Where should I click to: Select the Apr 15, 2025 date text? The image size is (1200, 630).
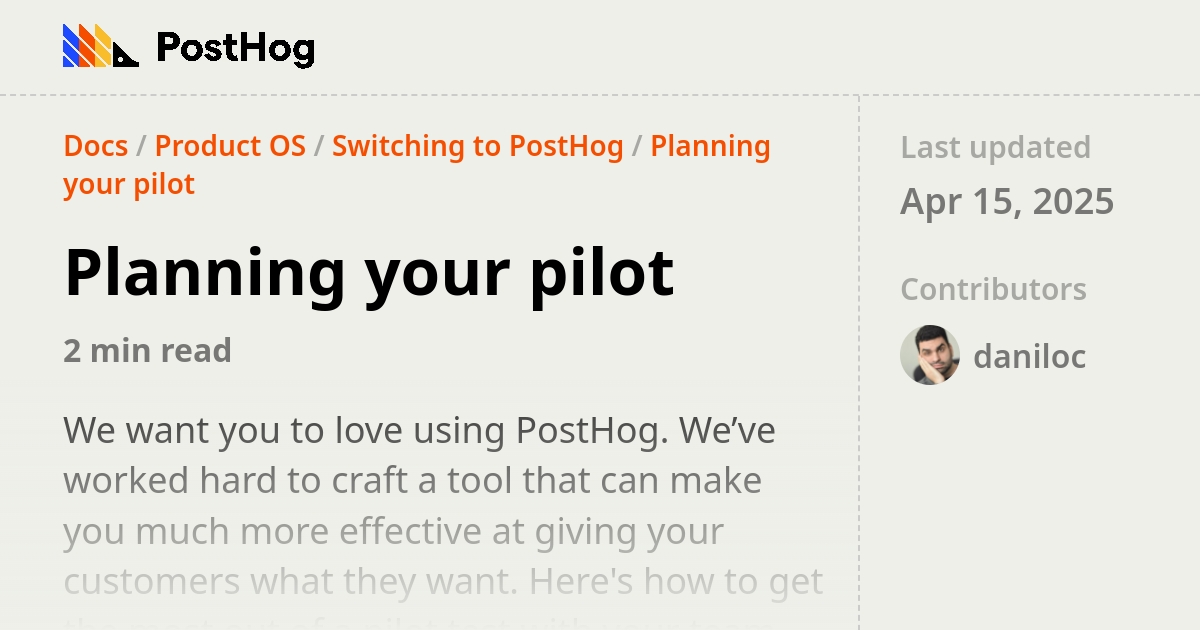tap(1008, 201)
